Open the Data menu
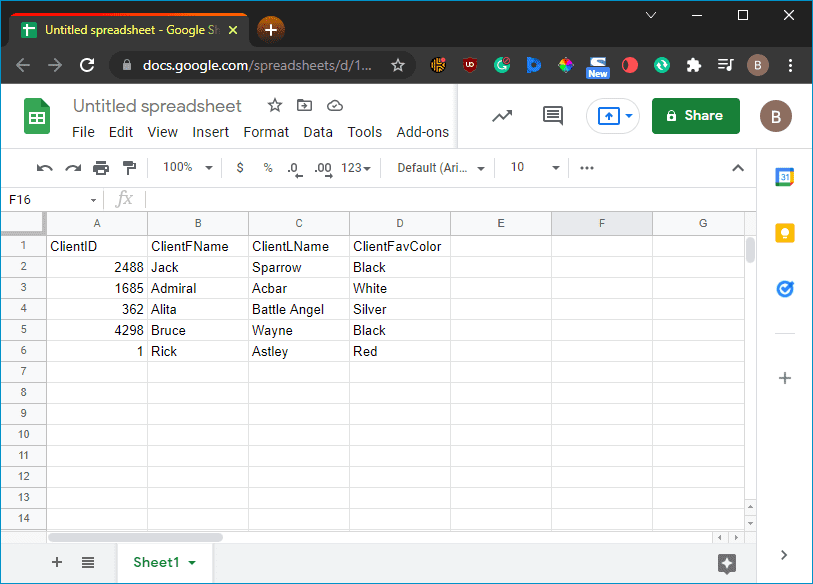813x584 pixels. tap(318, 132)
